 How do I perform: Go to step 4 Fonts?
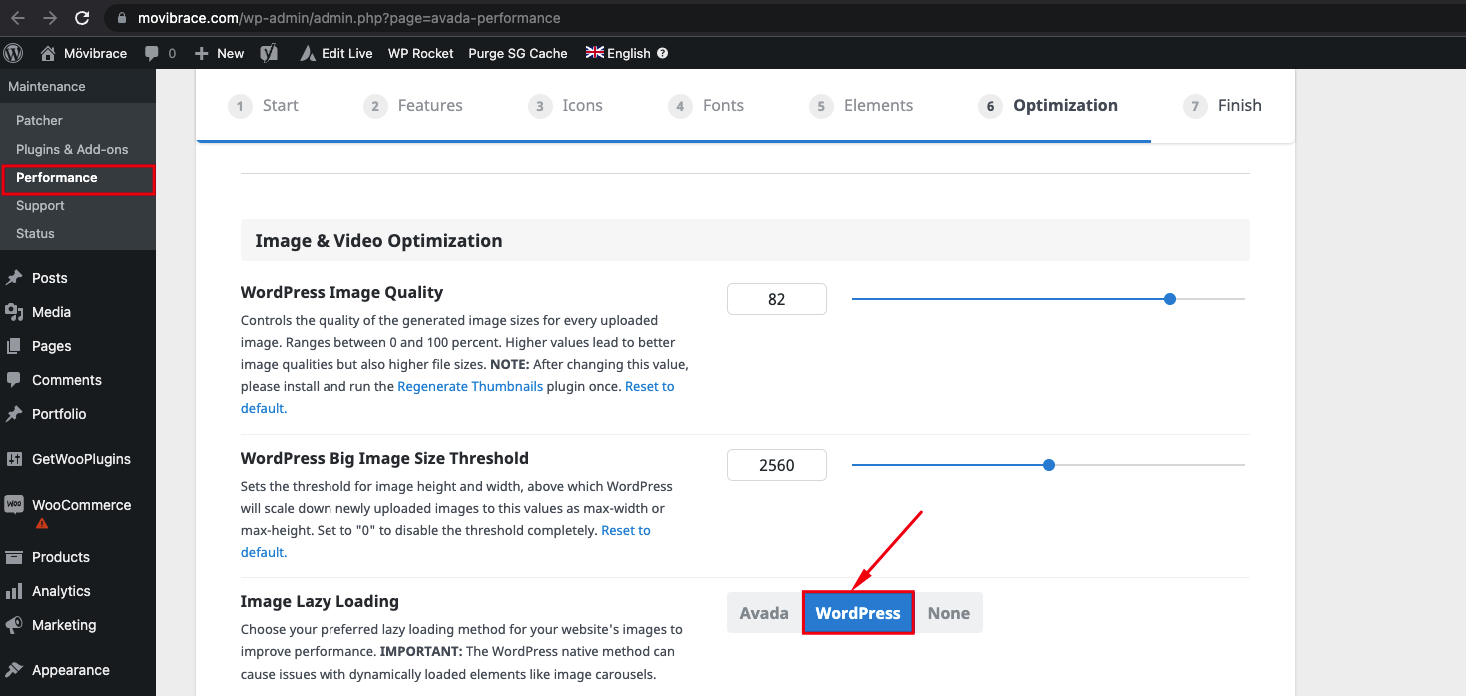706,106
